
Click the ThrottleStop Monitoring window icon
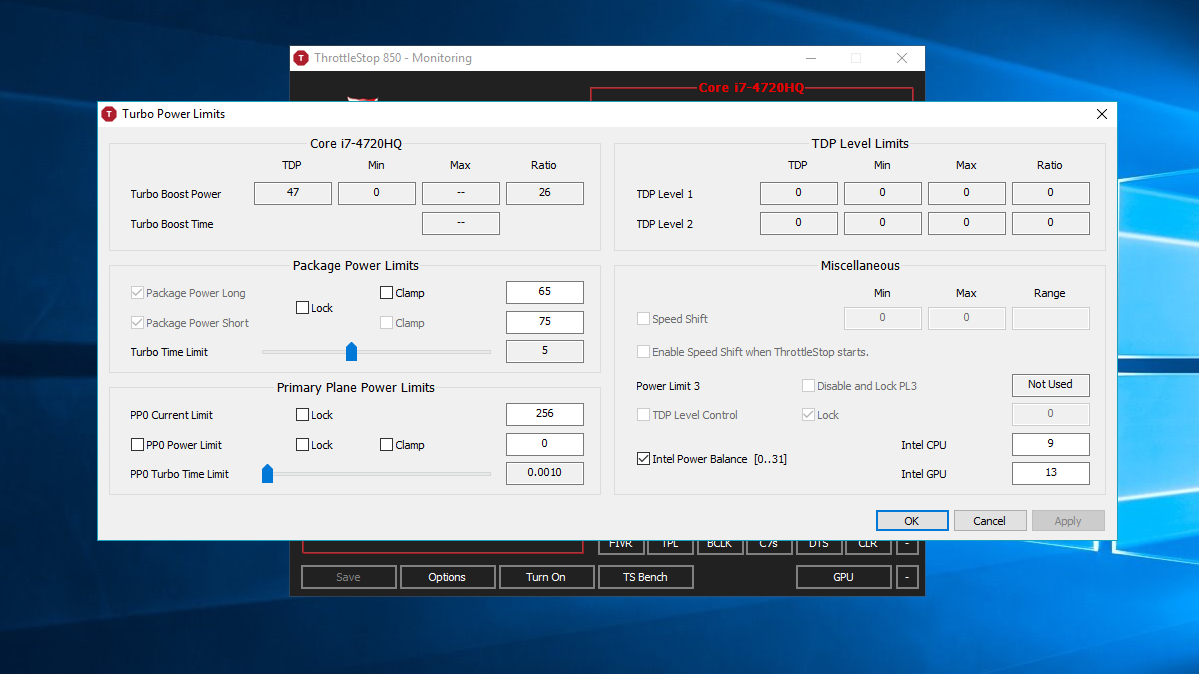pos(301,58)
